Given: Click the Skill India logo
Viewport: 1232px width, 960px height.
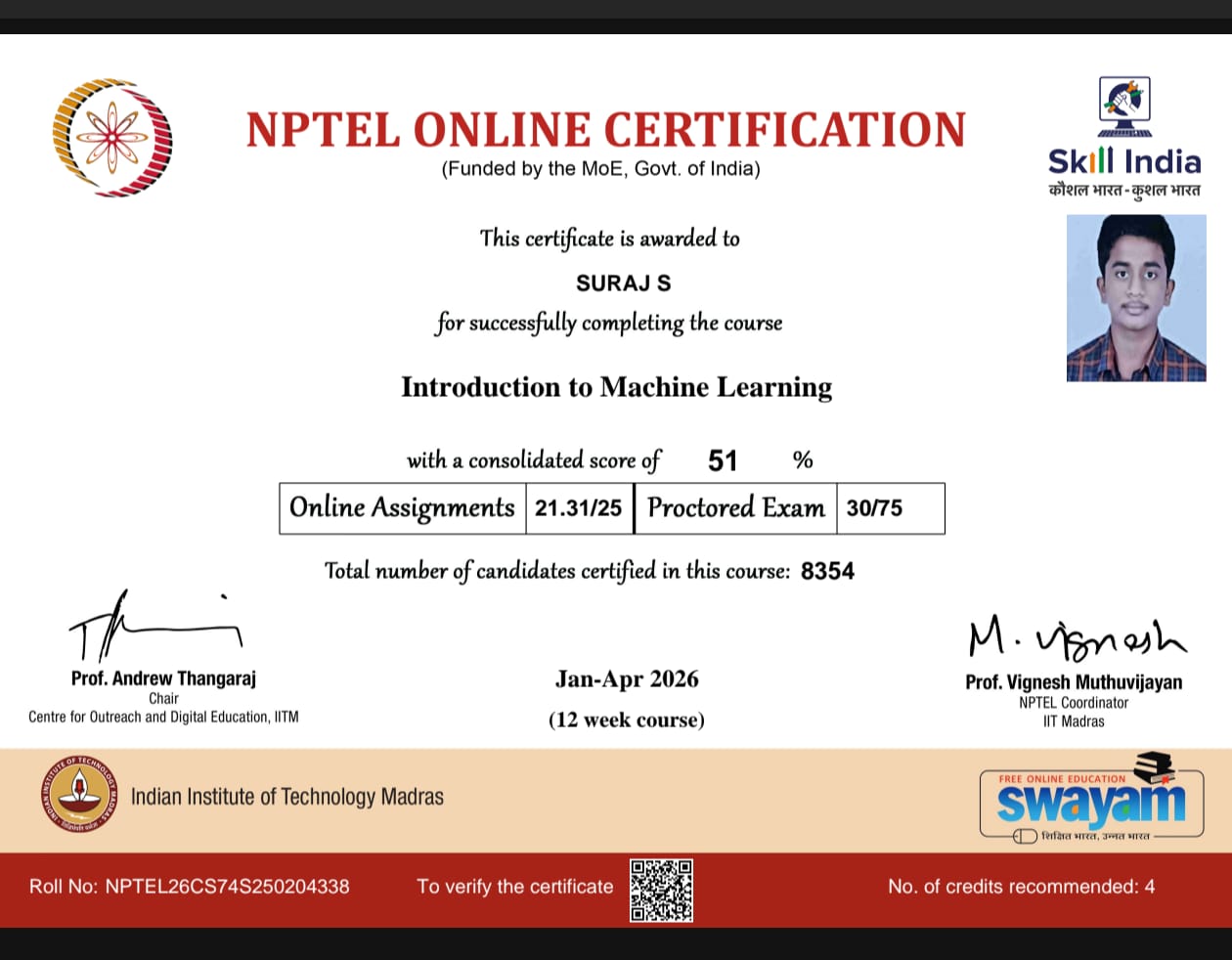Looking at the screenshot, I should coord(1124,137).
